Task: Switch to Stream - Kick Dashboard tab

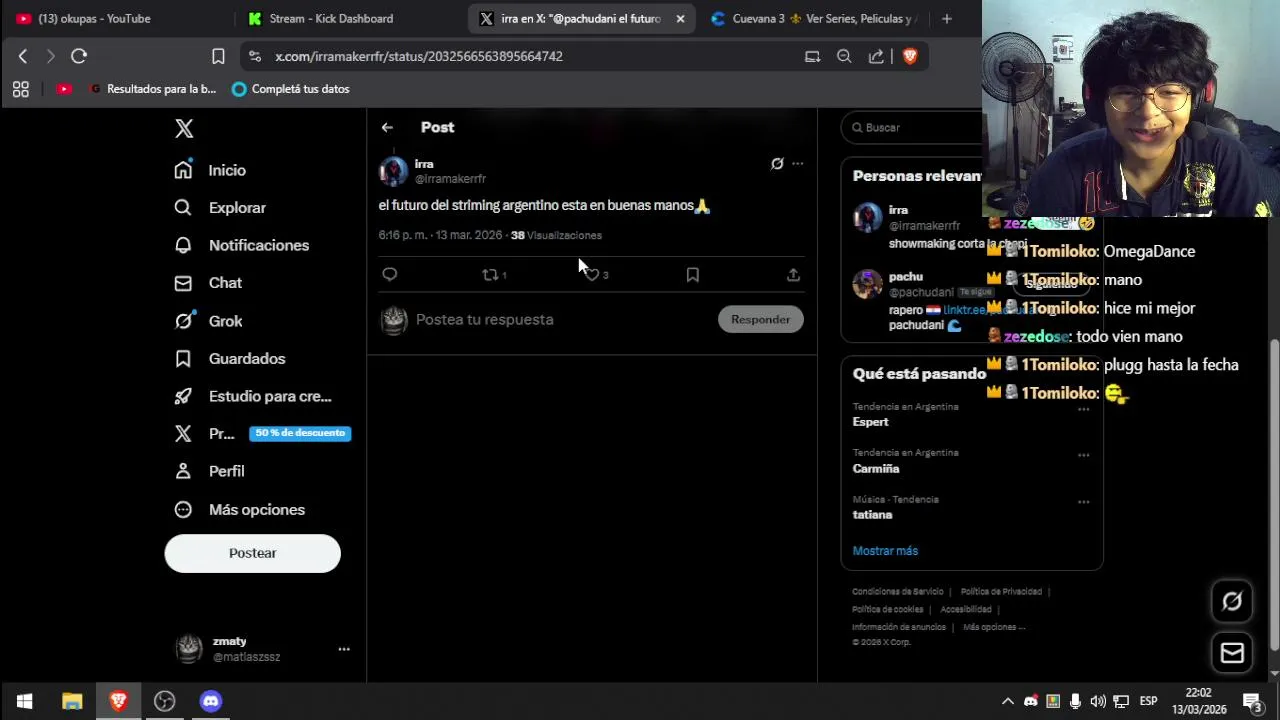Action: [x=330, y=18]
